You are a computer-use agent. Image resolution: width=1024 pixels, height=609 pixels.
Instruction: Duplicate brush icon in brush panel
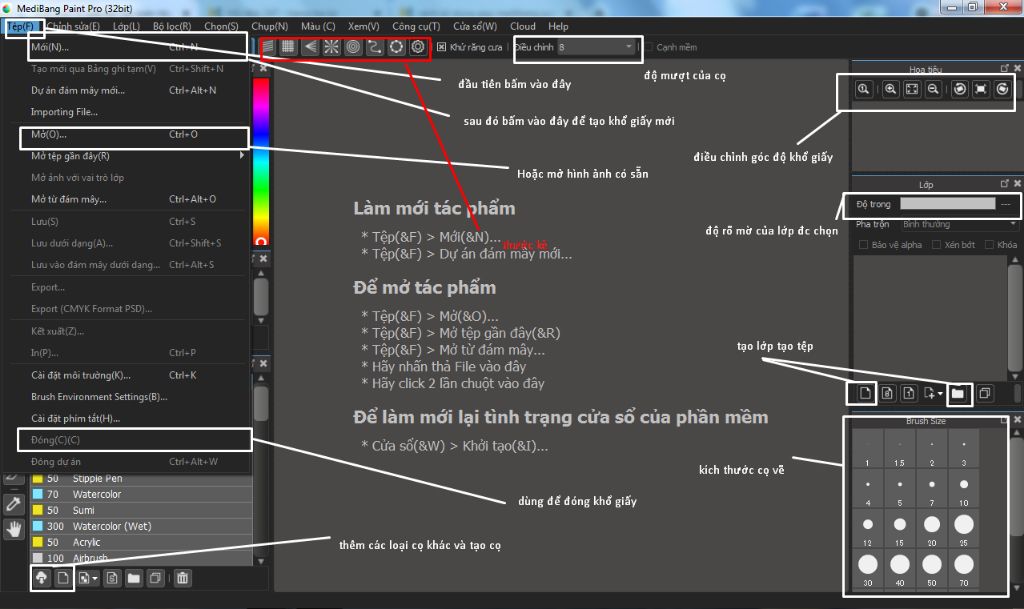[155, 578]
